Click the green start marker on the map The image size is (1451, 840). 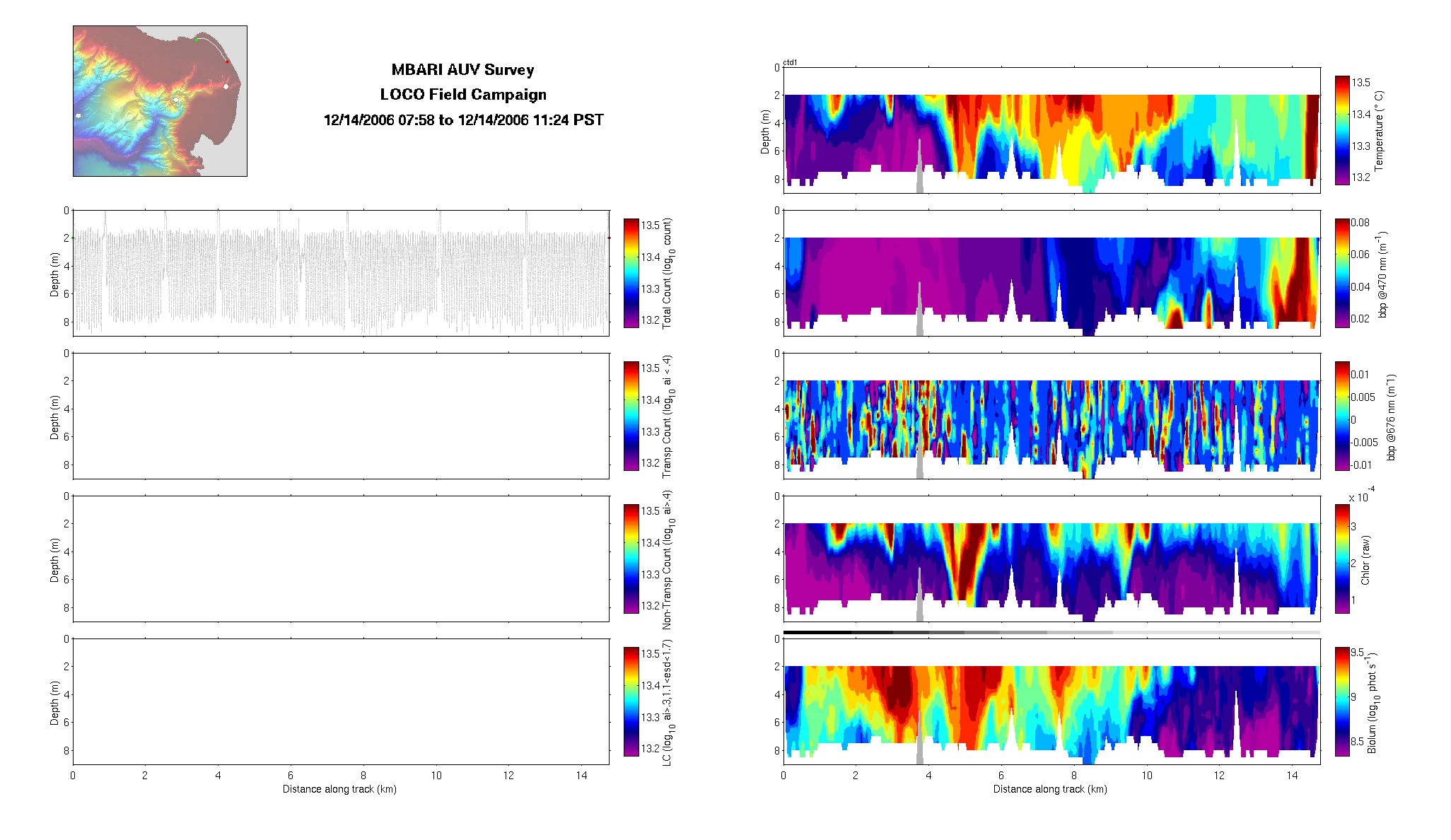196,40
